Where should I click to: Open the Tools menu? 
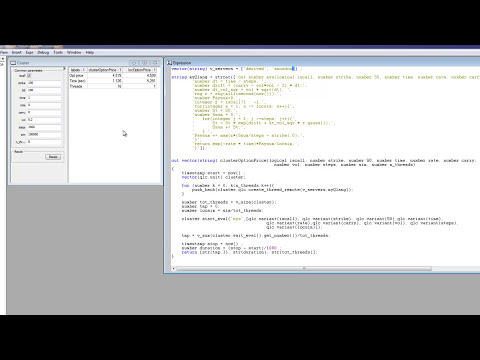58,52
